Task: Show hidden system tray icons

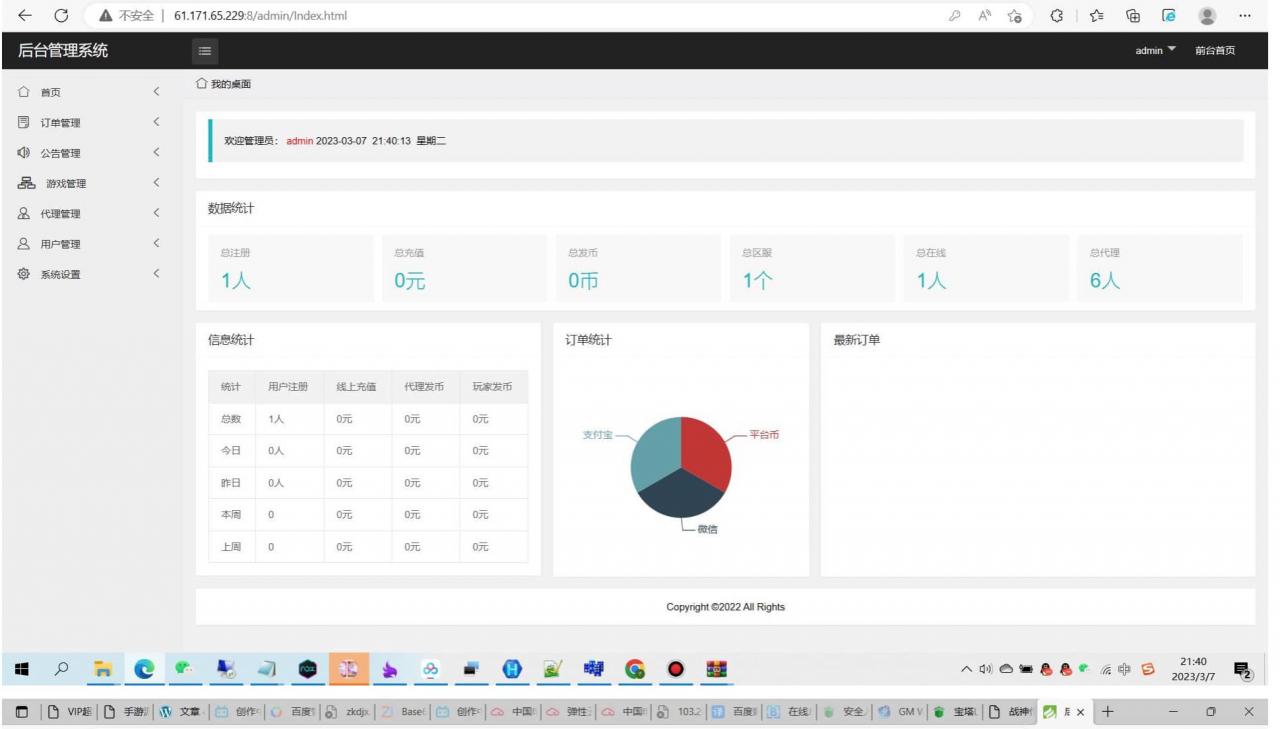Action: coord(966,669)
